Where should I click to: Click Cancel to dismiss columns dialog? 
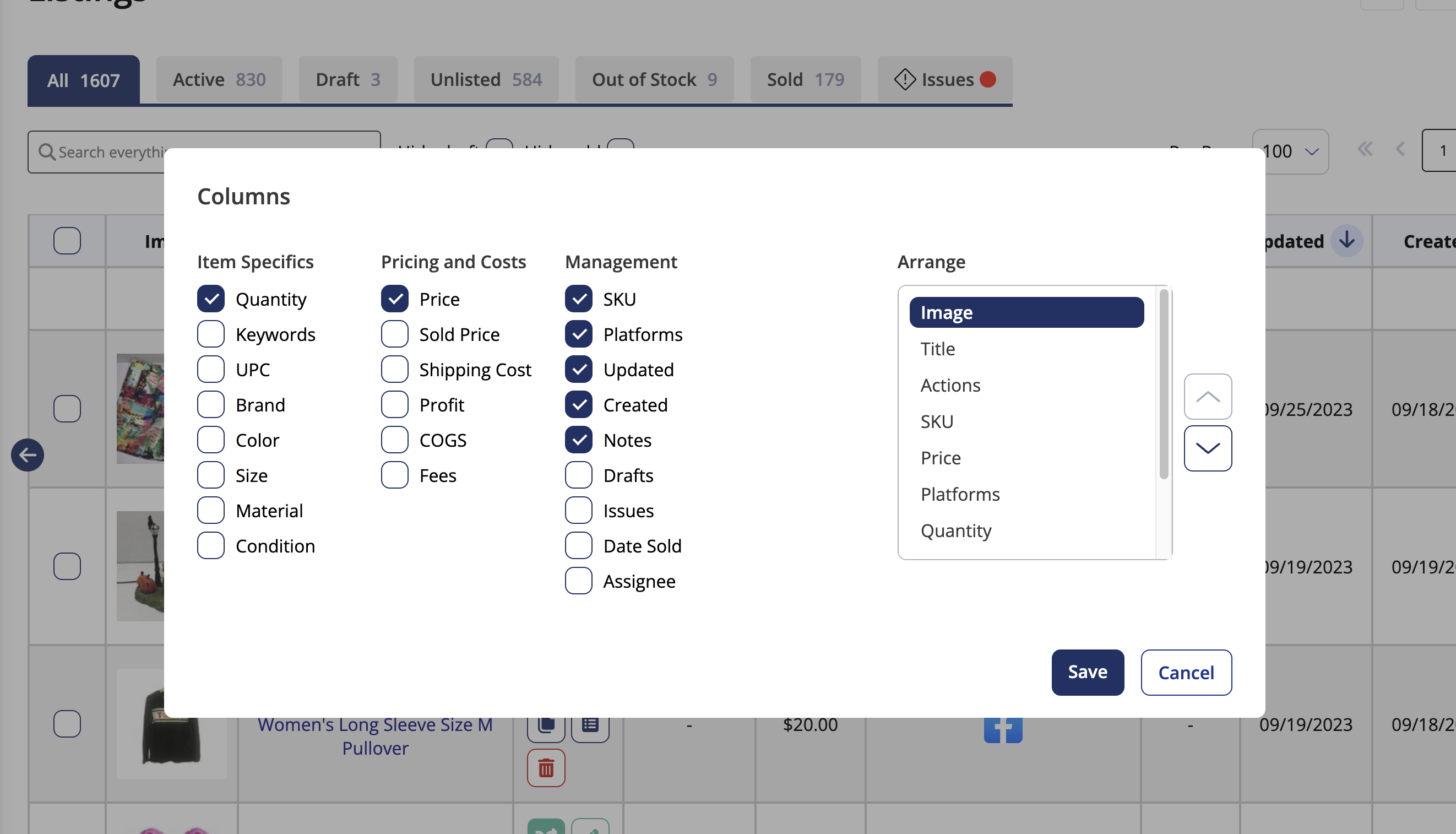(x=1186, y=672)
